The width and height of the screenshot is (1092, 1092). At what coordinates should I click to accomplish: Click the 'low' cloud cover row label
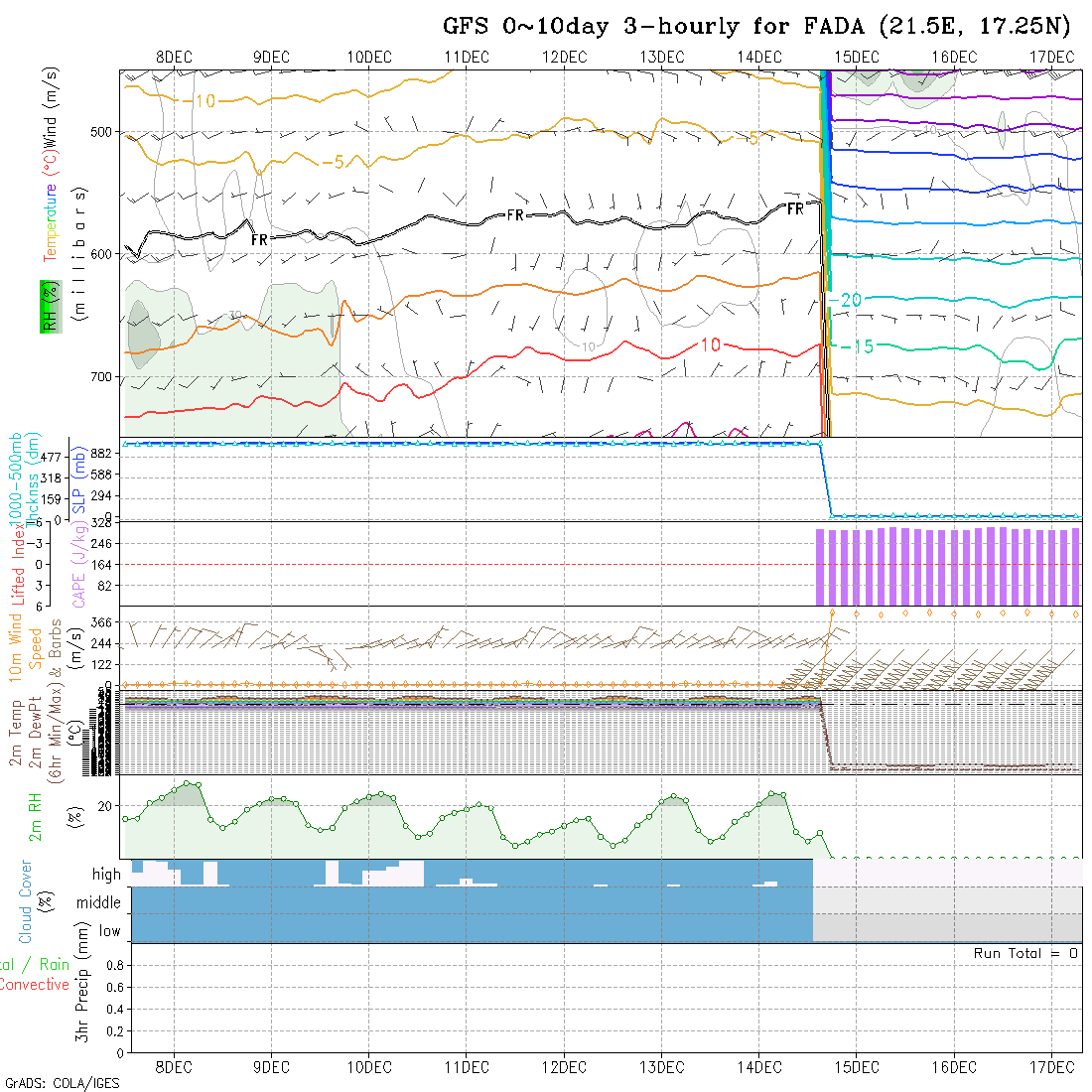click(109, 931)
